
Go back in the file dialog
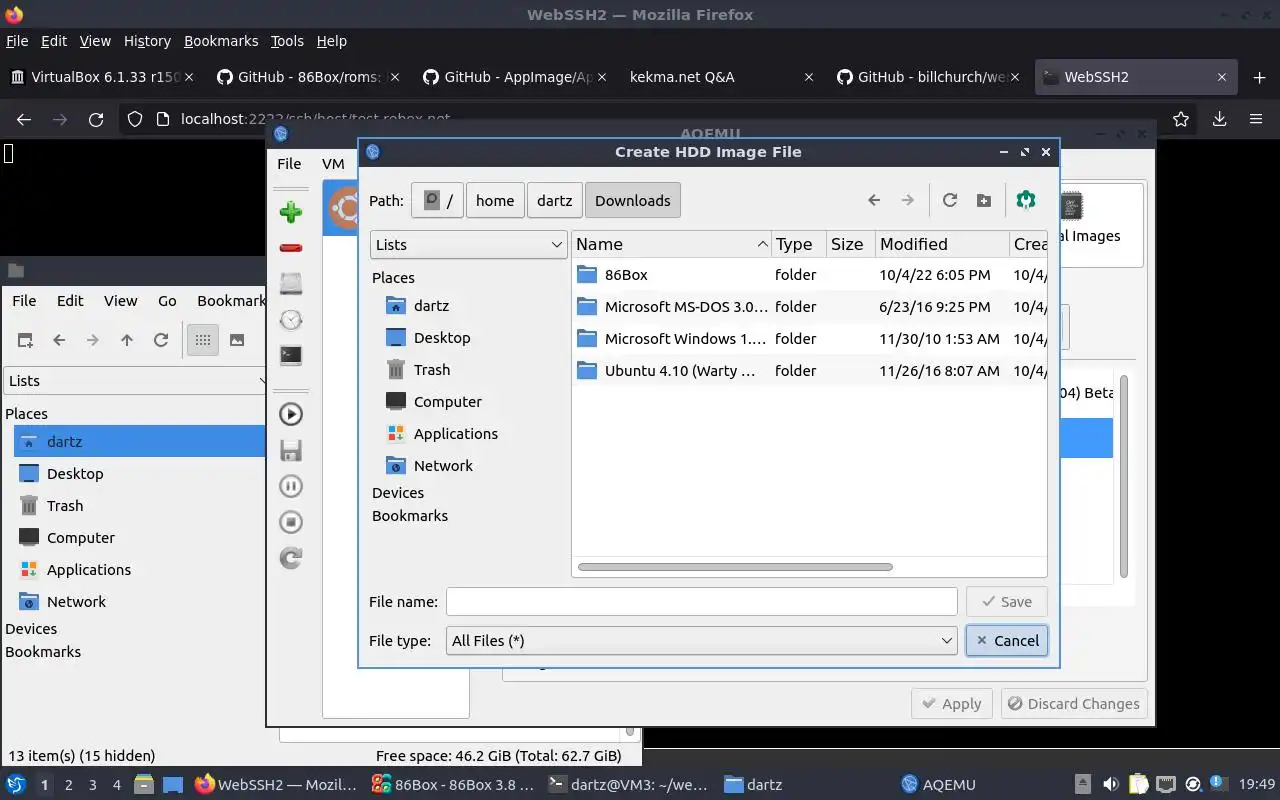(874, 200)
